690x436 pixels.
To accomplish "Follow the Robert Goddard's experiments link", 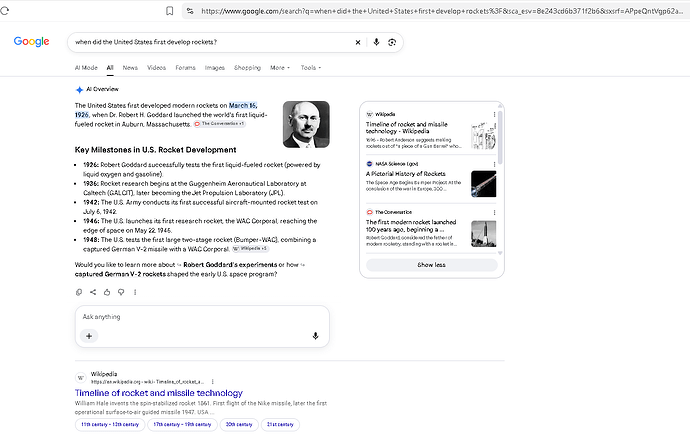I will (230, 265).
